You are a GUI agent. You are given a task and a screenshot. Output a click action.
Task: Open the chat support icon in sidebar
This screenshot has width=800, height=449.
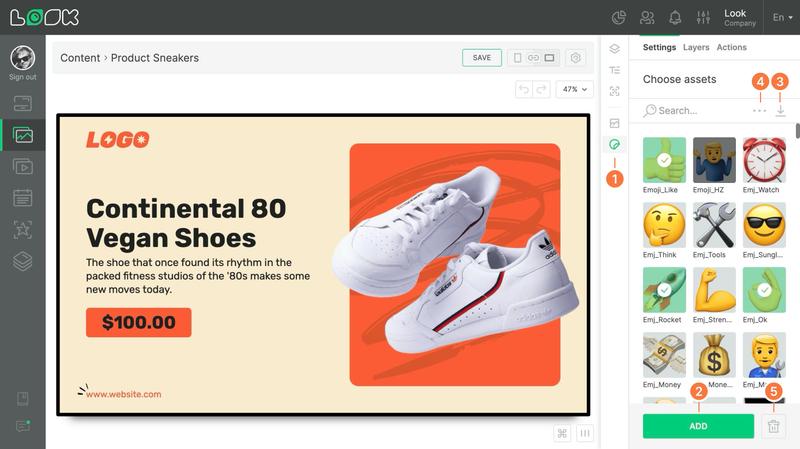click(22, 426)
